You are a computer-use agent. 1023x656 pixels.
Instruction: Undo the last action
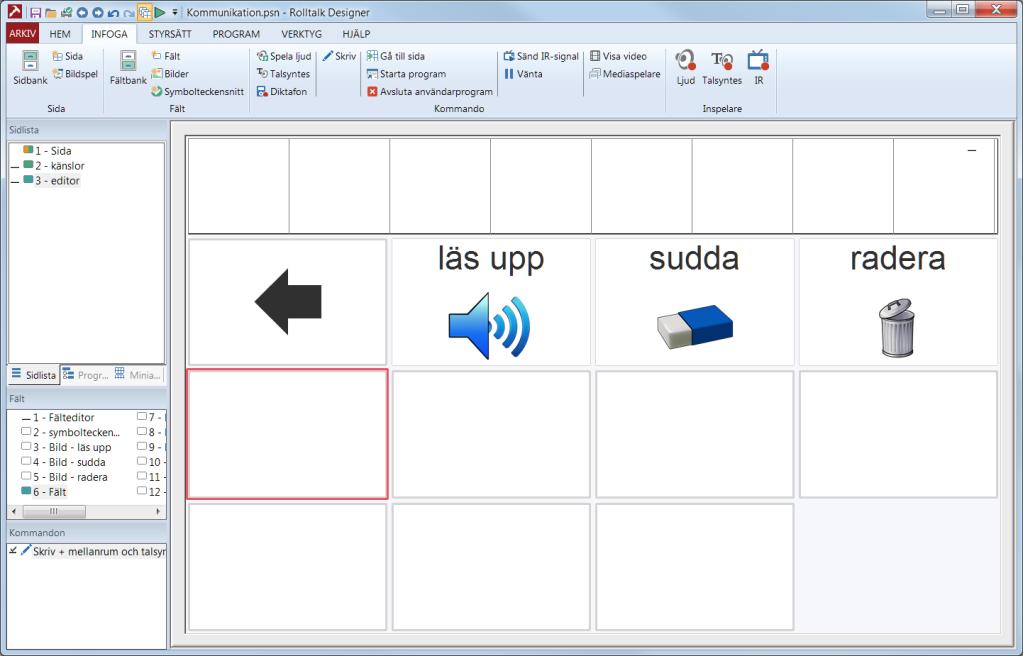click(x=113, y=12)
